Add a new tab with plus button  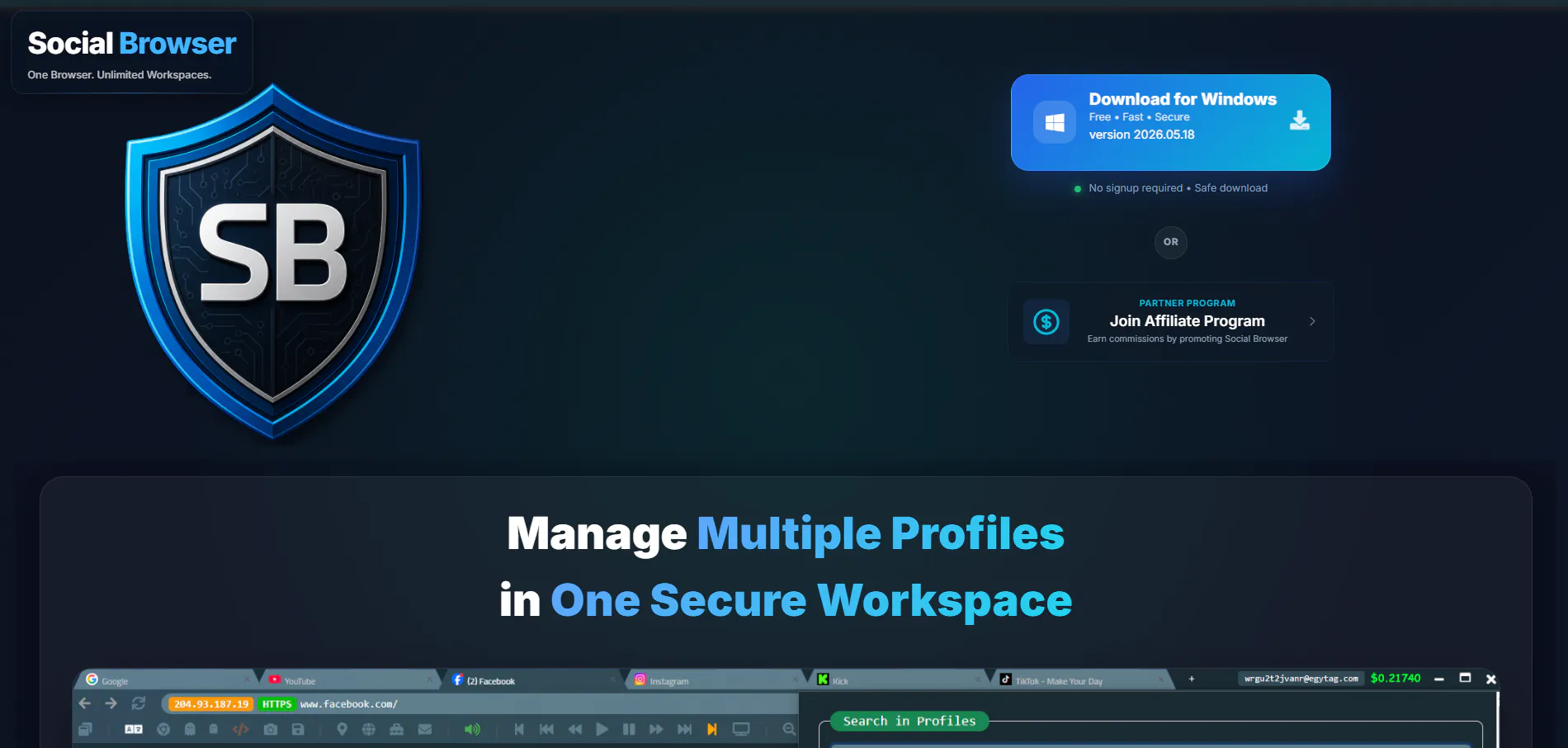click(1192, 679)
